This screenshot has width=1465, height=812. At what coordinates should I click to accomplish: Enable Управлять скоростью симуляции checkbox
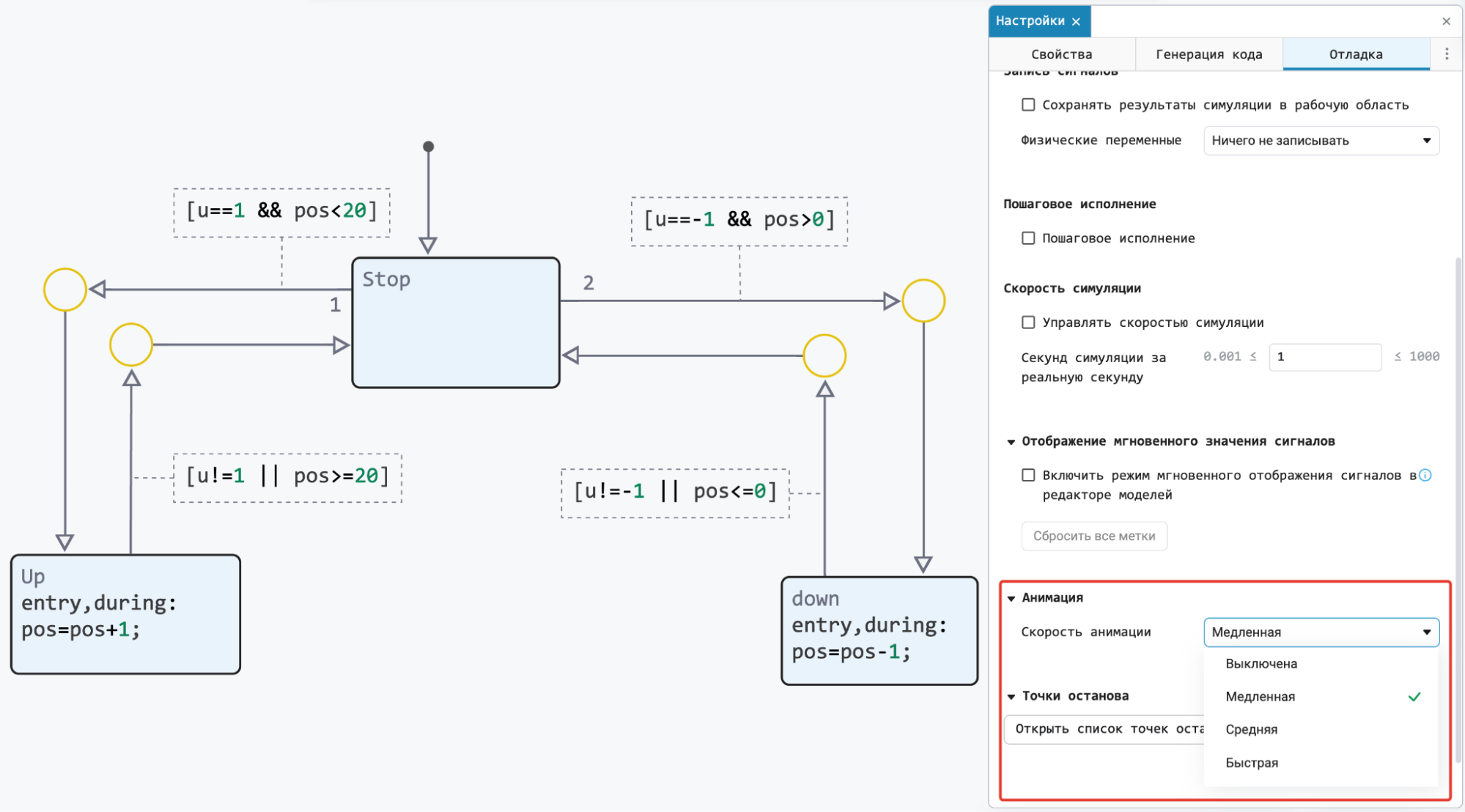tap(1028, 322)
